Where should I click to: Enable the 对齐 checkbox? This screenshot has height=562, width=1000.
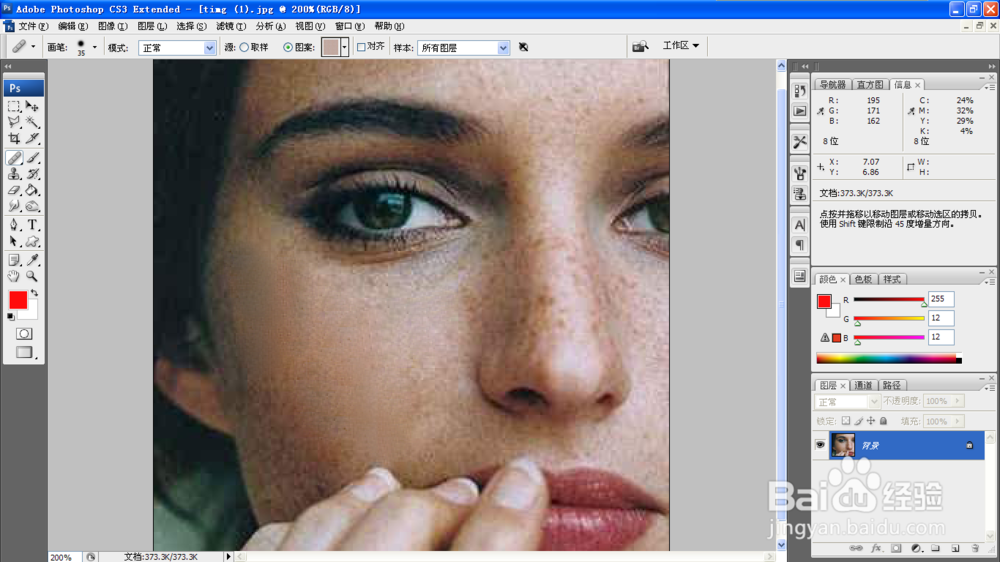pyautogui.click(x=361, y=47)
